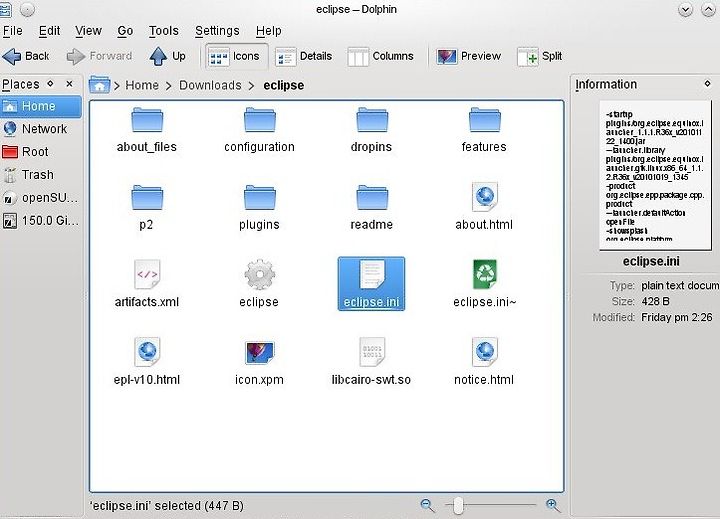Image resolution: width=720 pixels, height=519 pixels.
Task: Split the Dolphin view
Action: [540, 56]
